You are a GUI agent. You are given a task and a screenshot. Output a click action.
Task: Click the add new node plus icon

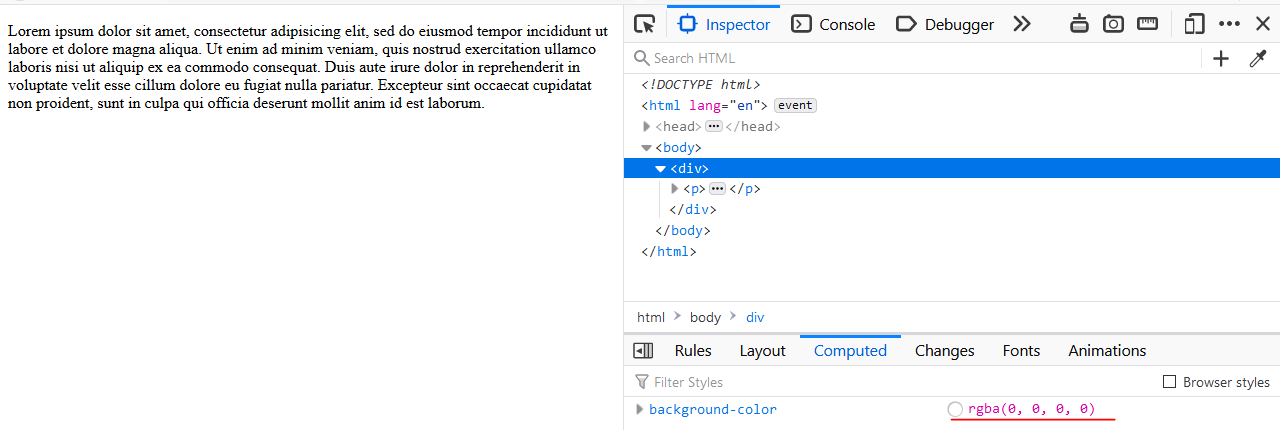coord(1220,59)
